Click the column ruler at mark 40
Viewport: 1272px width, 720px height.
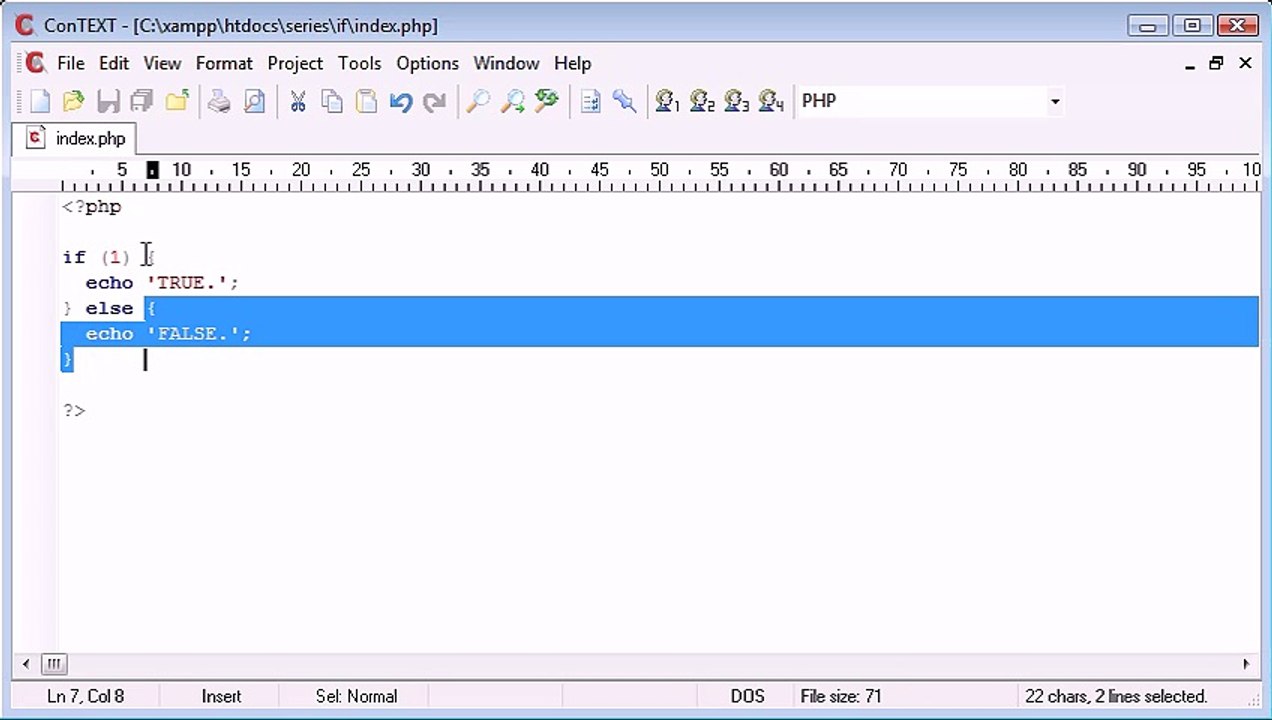coord(540,170)
